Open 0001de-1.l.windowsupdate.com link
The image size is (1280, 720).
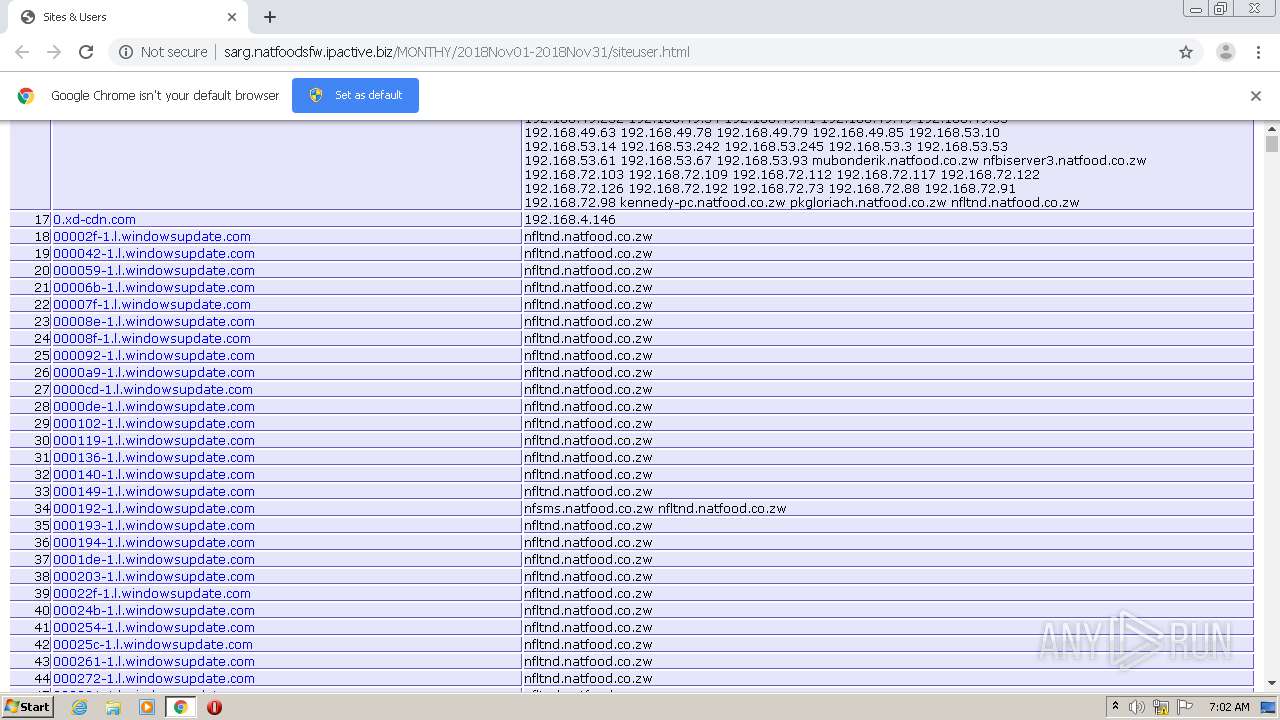coord(154,559)
